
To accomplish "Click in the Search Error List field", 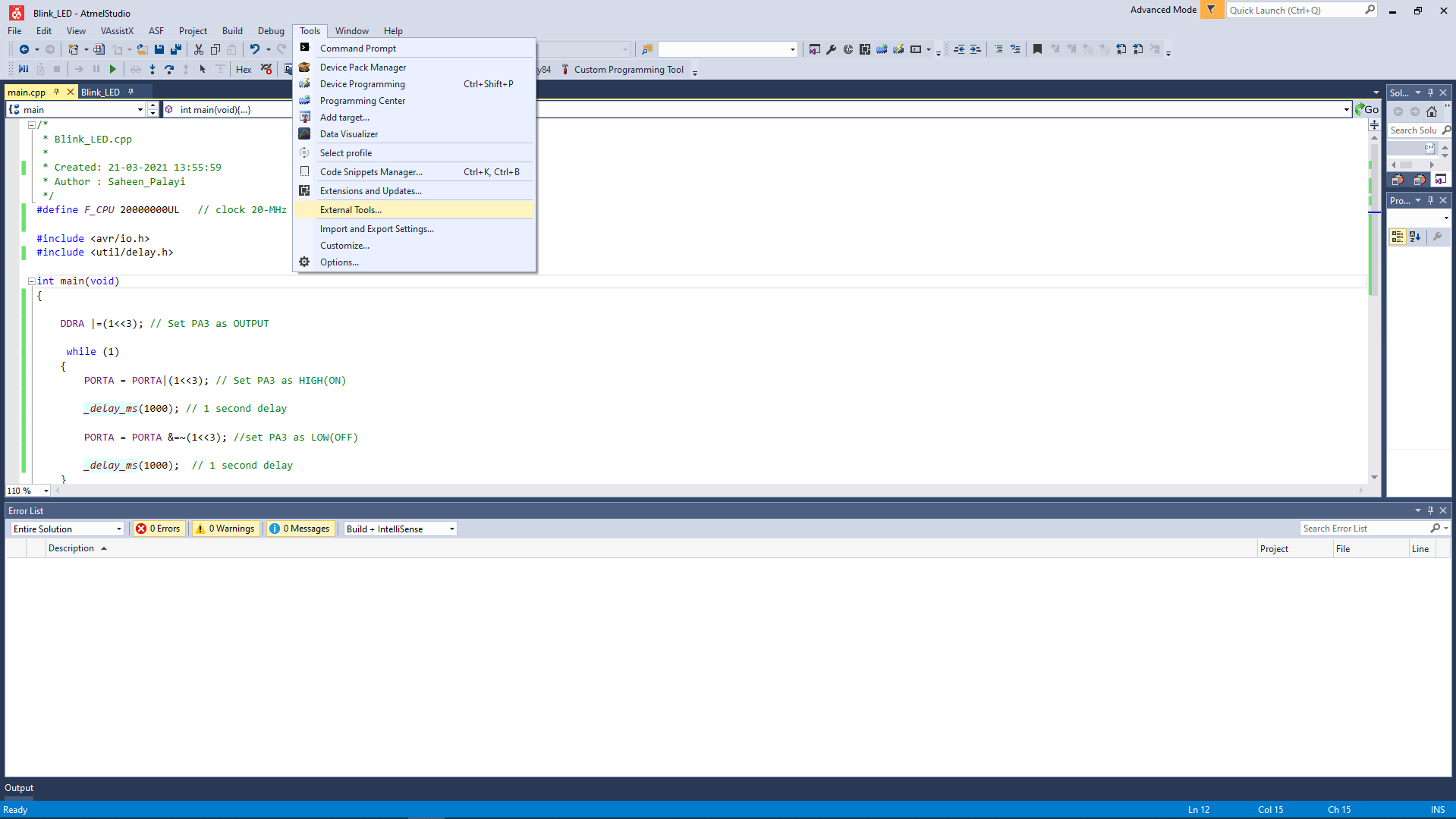I will (1364, 529).
